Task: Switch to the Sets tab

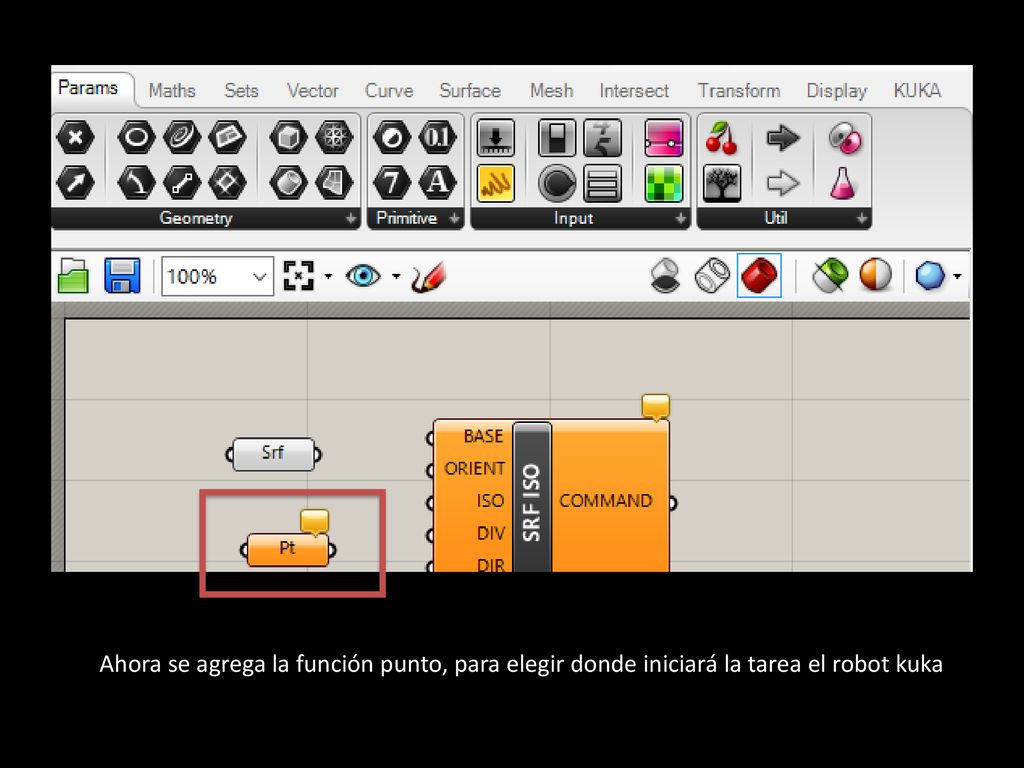Action: [x=241, y=90]
